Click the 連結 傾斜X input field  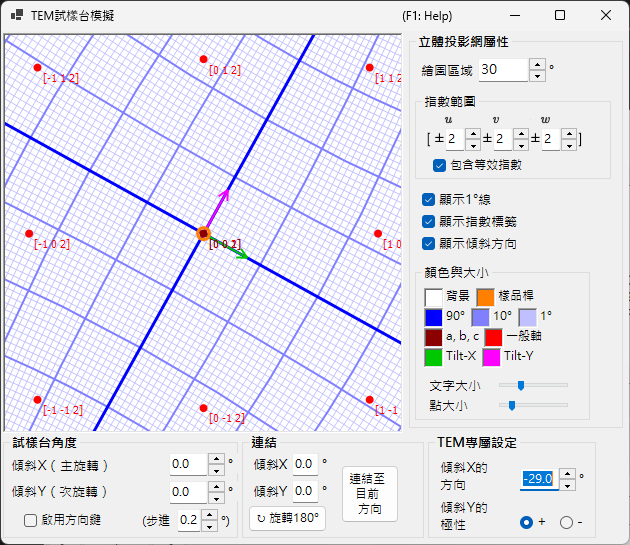pos(305,465)
